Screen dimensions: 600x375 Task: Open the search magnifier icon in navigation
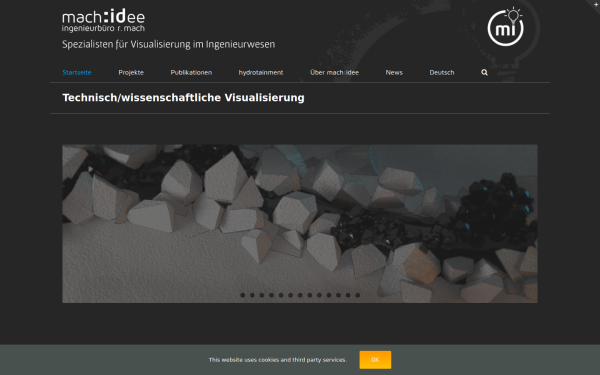(x=484, y=72)
